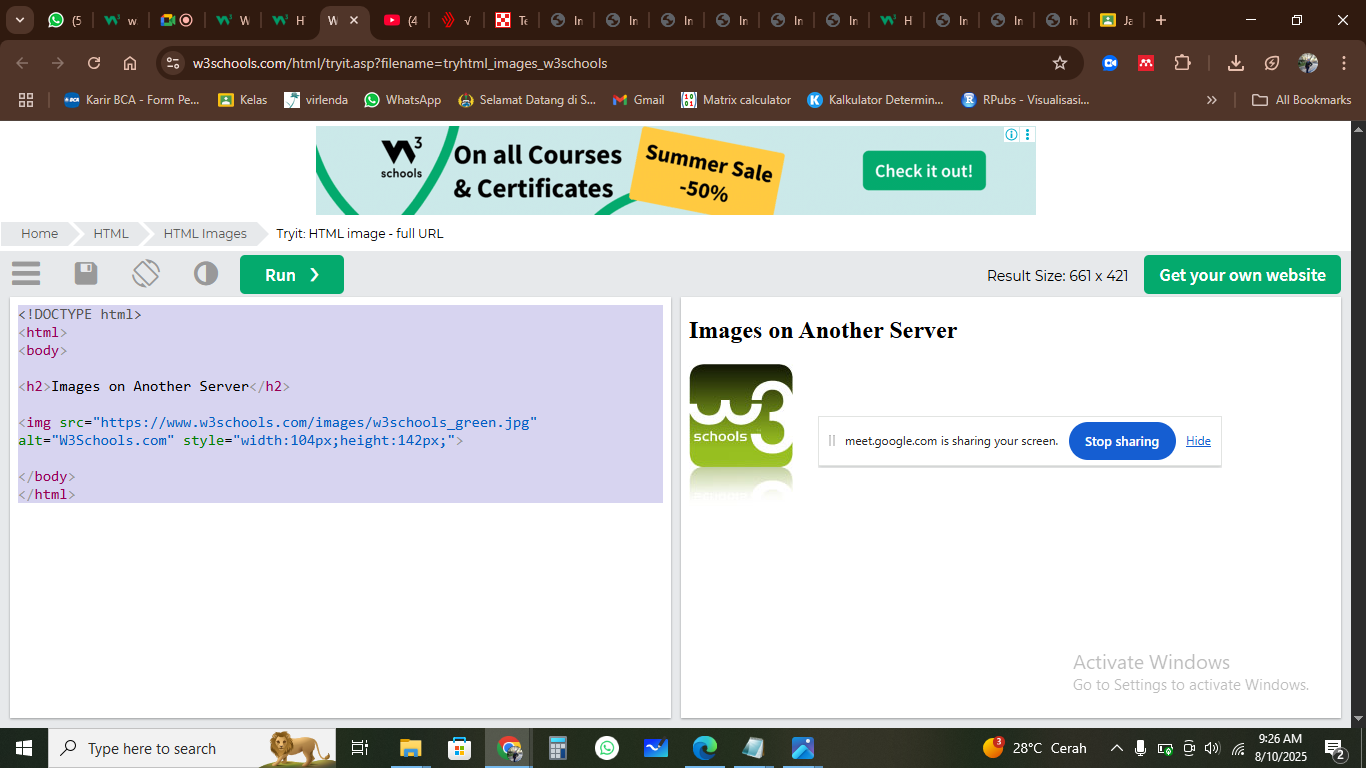
Task: Switch to the Google Meet recording tab
Action: click(176, 20)
